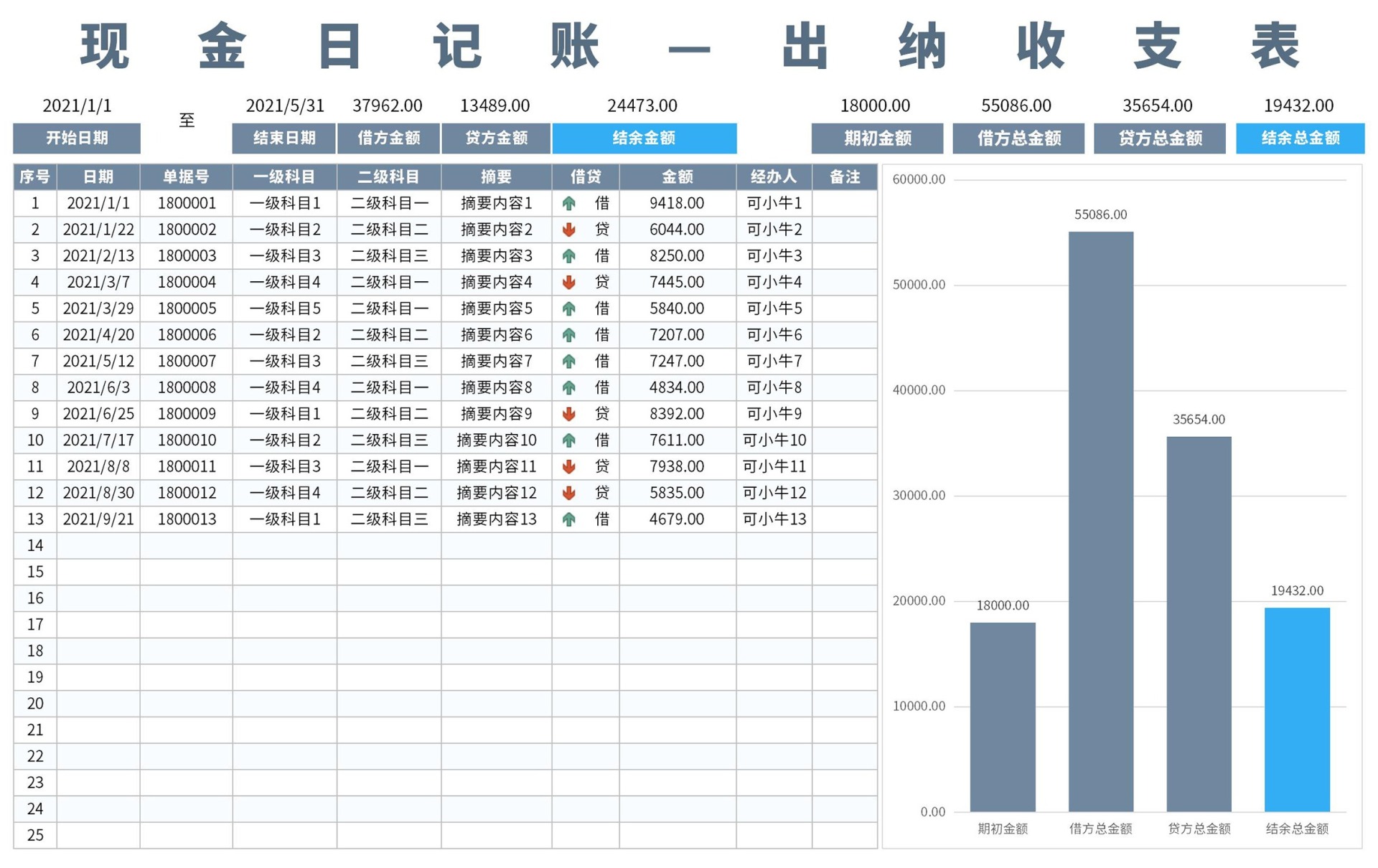
Task: Click the green up arrow in row 8
Action: pos(568,388)
